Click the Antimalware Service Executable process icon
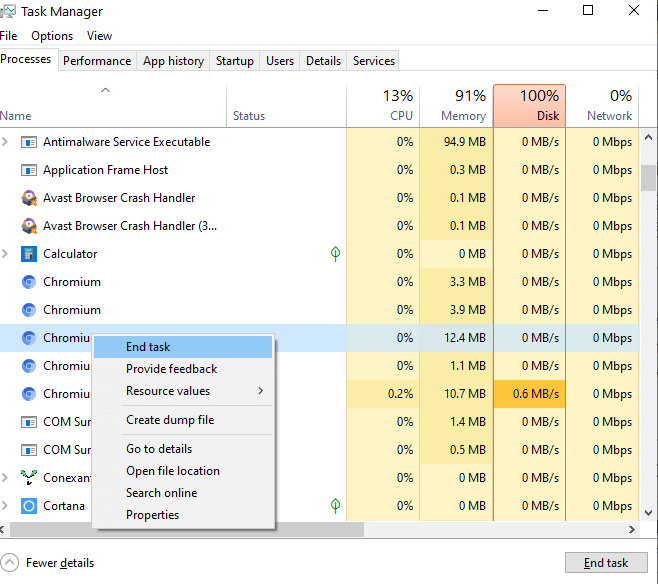Image resolution: width=658 pixels, height=584 pixels. (x=29, y=142)
